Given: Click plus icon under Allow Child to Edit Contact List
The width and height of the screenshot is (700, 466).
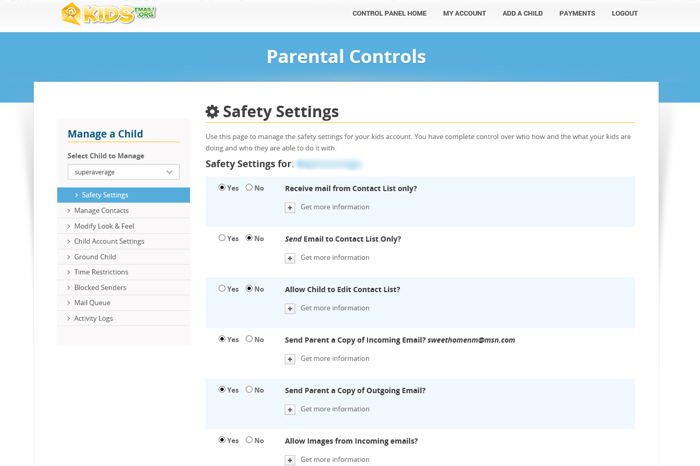Looking at the screenshot, I should coord(290,309).
